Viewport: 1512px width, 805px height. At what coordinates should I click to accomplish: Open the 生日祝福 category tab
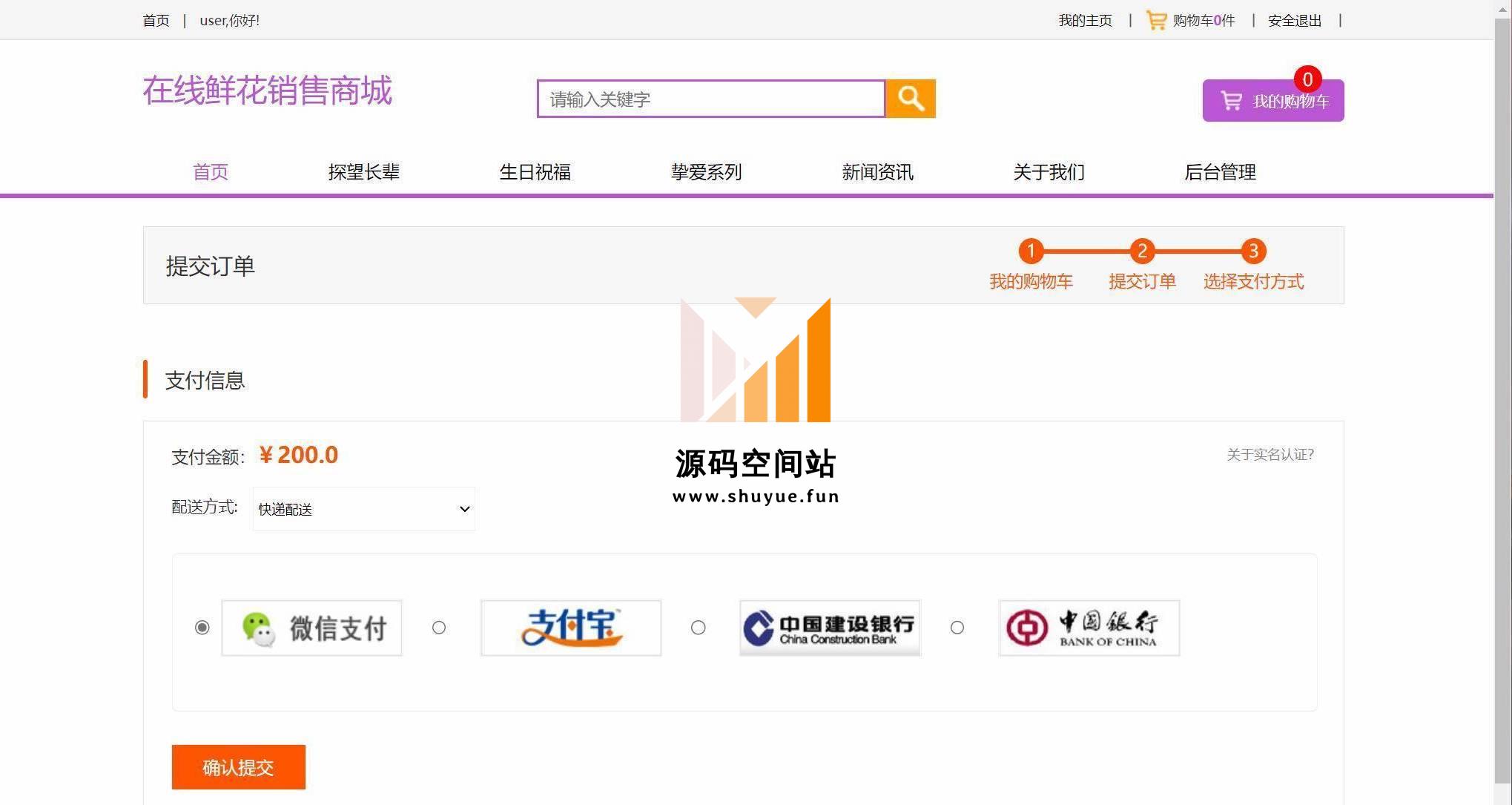pyautogui.click(x=535, y=172)
